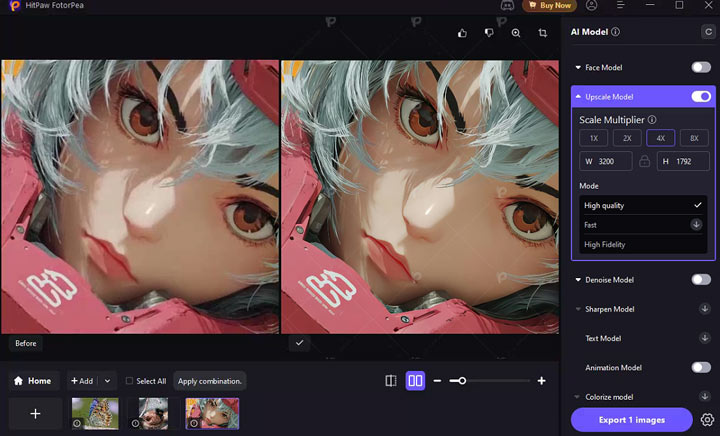The image size is (720, 436).
Task: Download the Colorize model
Action: point(704,397)
